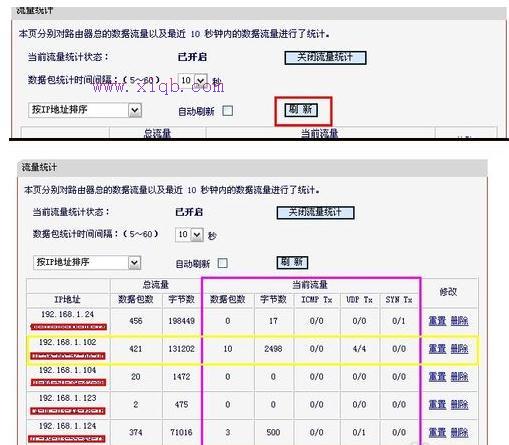509x445 pixels.
Task: Click 重置 link for 192.168.1.123
Action: click(437, 405)
